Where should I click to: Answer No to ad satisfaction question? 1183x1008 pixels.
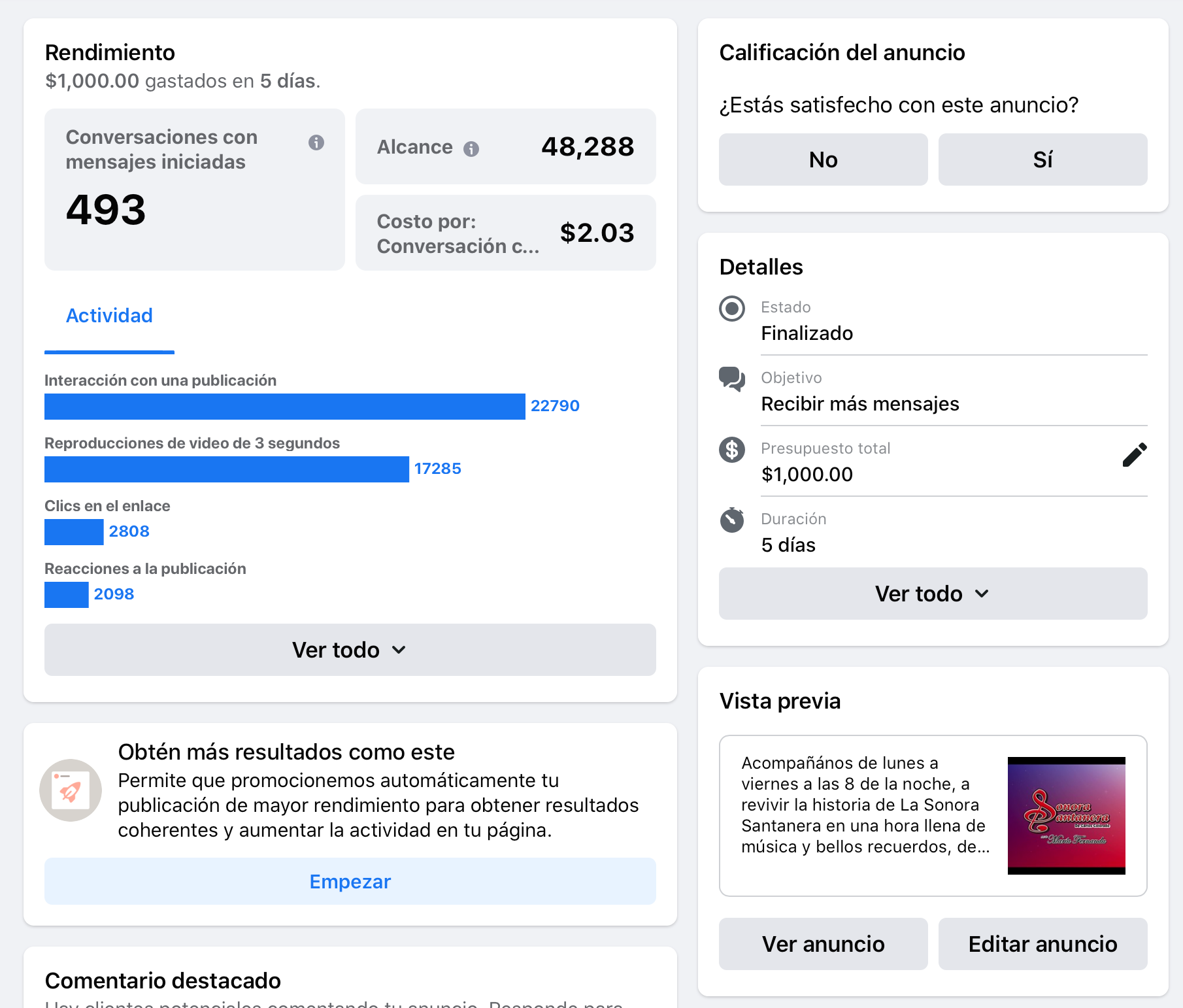click(824, 160)
